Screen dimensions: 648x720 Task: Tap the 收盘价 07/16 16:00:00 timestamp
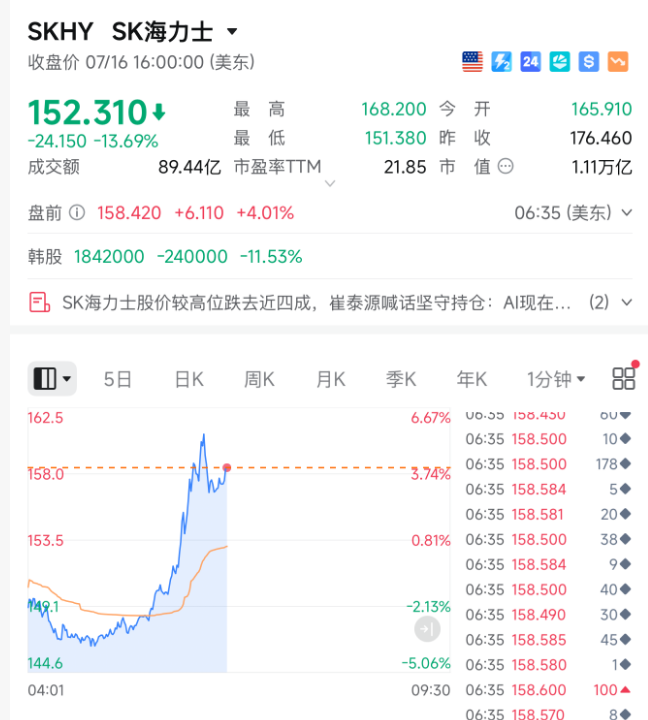[141, 62]
